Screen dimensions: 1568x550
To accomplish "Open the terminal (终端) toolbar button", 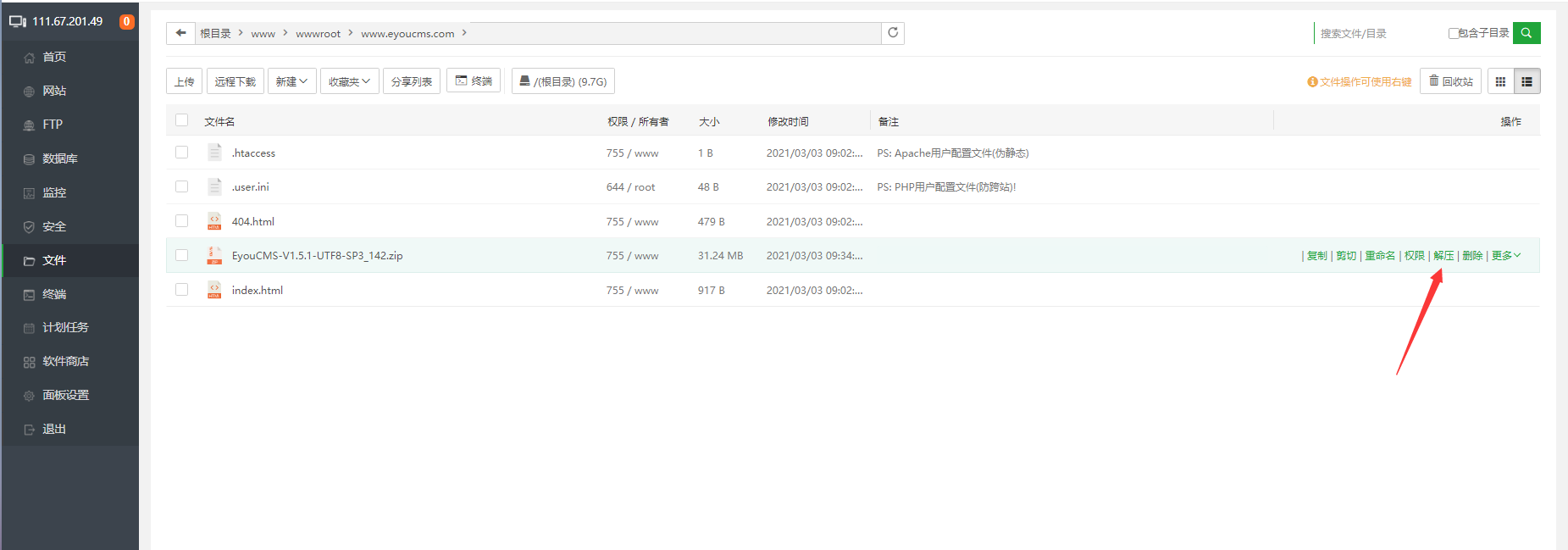I will tap(474, 81).
